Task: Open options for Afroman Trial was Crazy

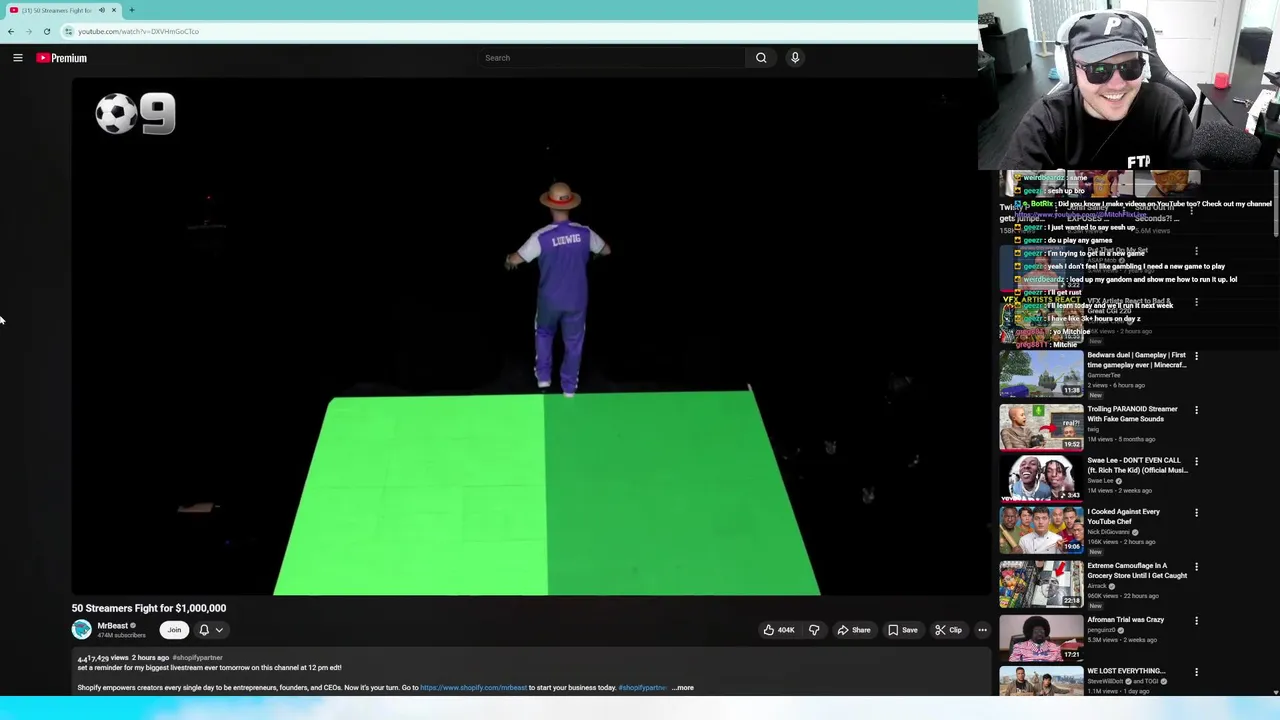Action: point(1196,621)
